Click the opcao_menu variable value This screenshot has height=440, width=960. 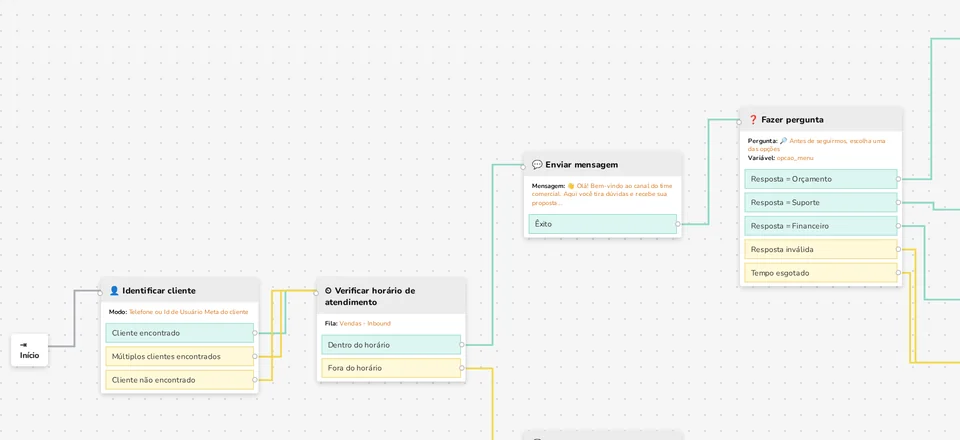(x=795, y=158)
